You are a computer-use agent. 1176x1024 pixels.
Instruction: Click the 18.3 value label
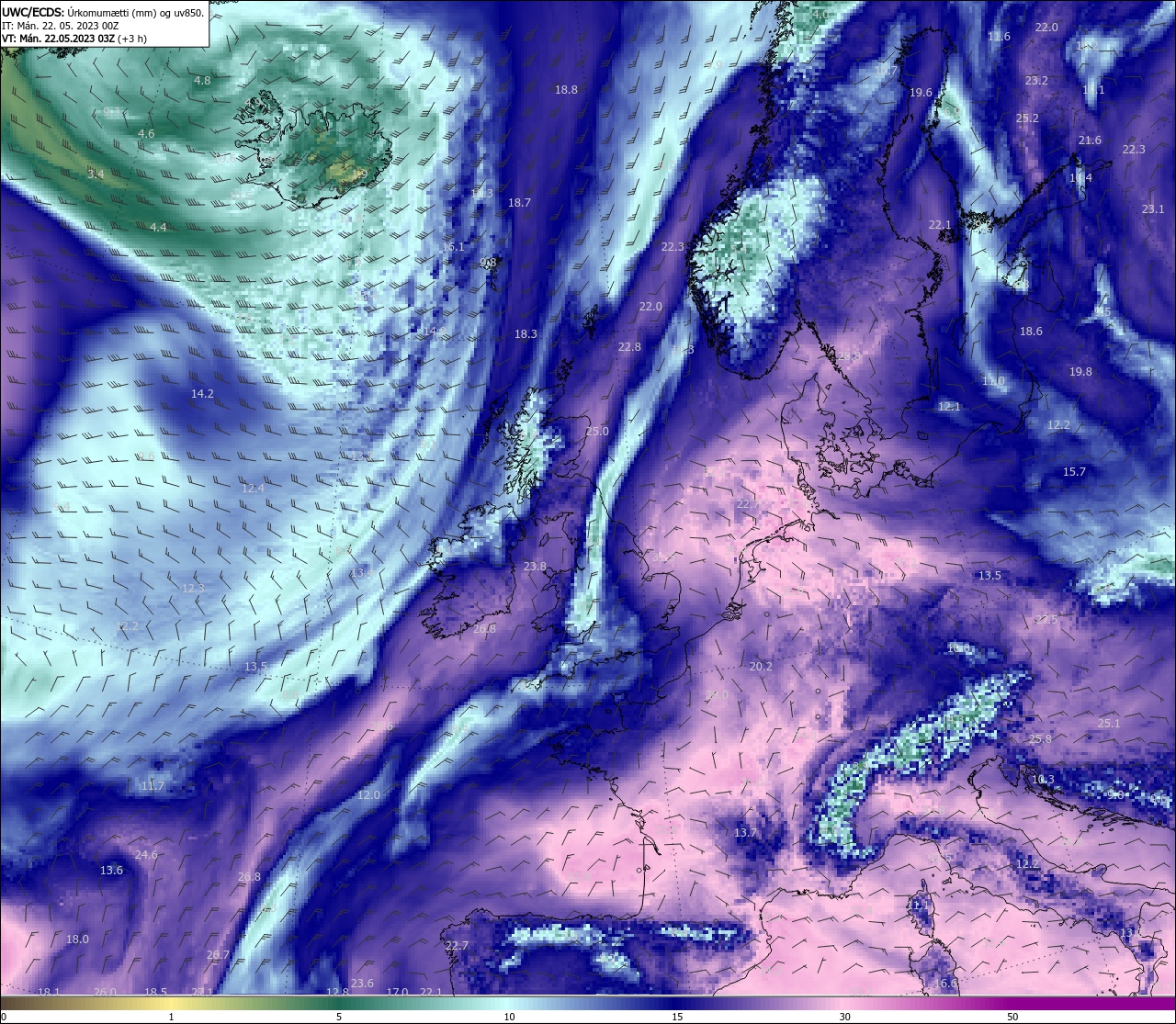[x=526, y=334]
